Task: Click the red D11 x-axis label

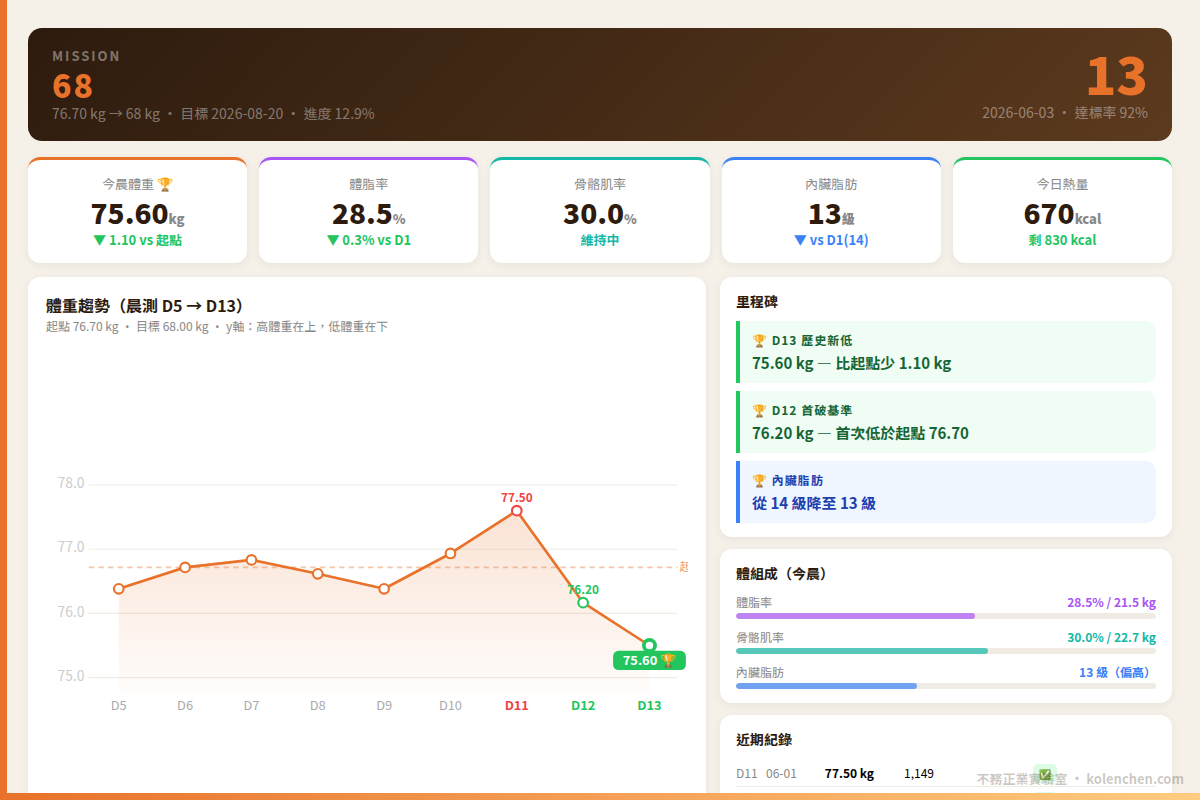Action: pos(517,706)
